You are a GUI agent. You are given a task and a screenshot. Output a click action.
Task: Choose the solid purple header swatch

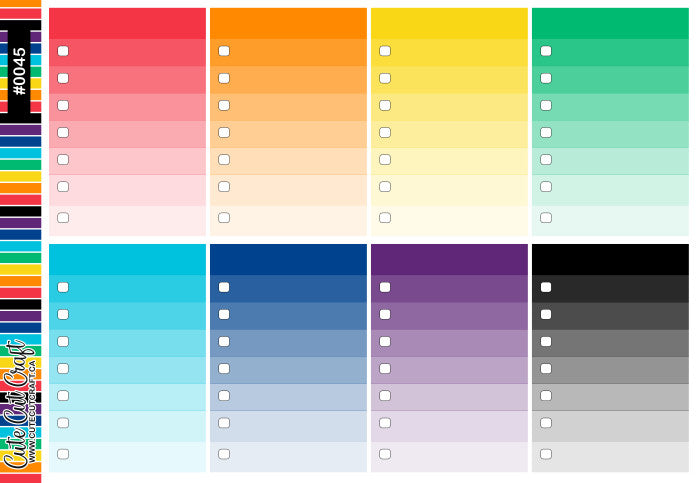449,259
